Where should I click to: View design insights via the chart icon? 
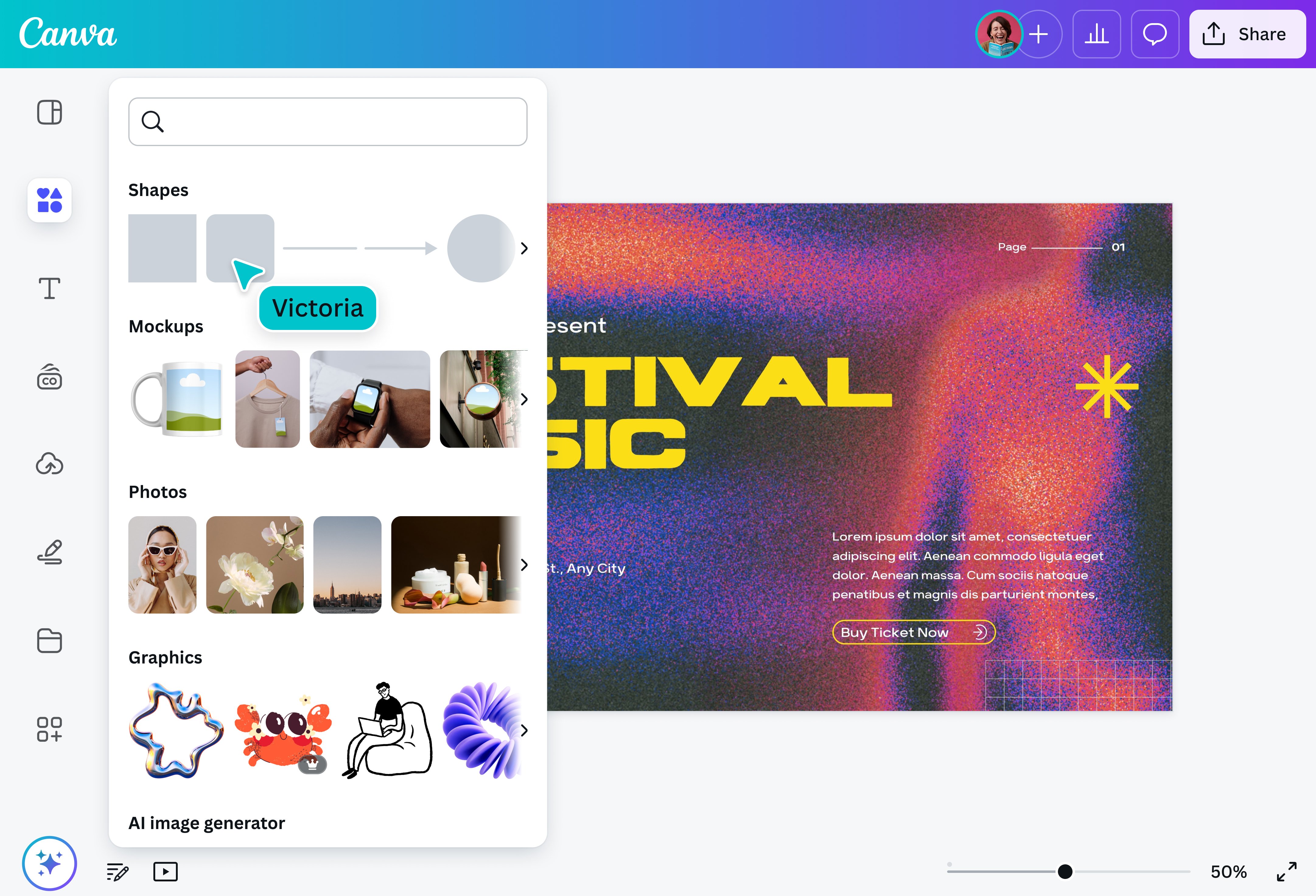(x=1096, y=35)
